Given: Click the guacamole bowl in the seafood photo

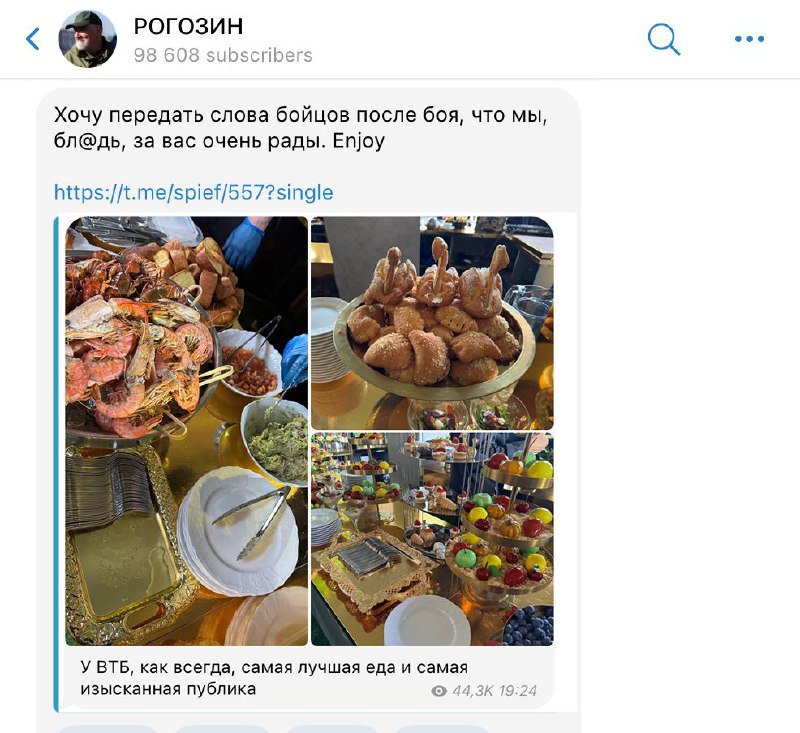Looking at the screenshot, I should 276,441.
